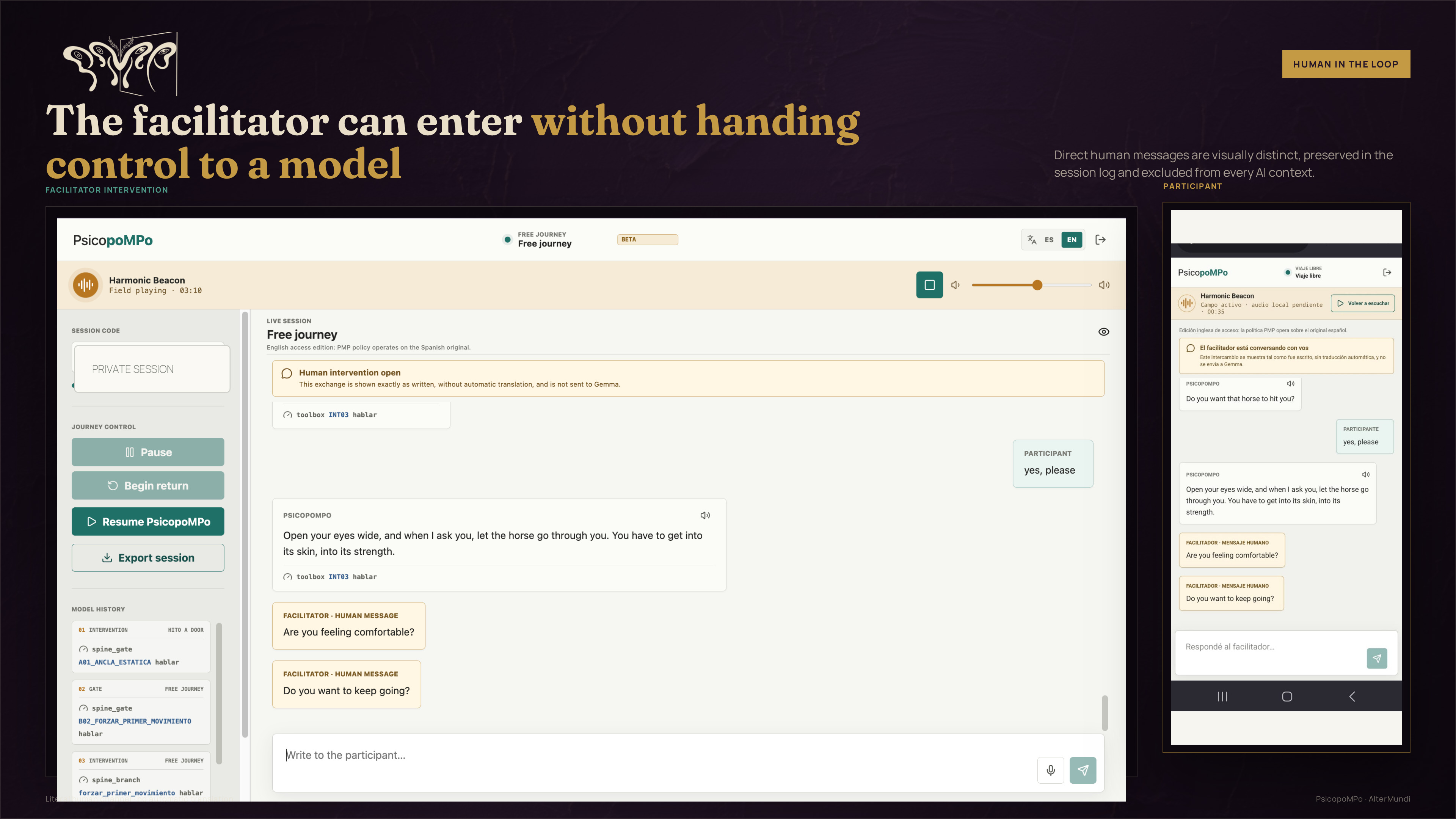Click the HUMAN IN THE LOOP badge
This screenshot has height=819, width=1456.
coord(1346,64)
